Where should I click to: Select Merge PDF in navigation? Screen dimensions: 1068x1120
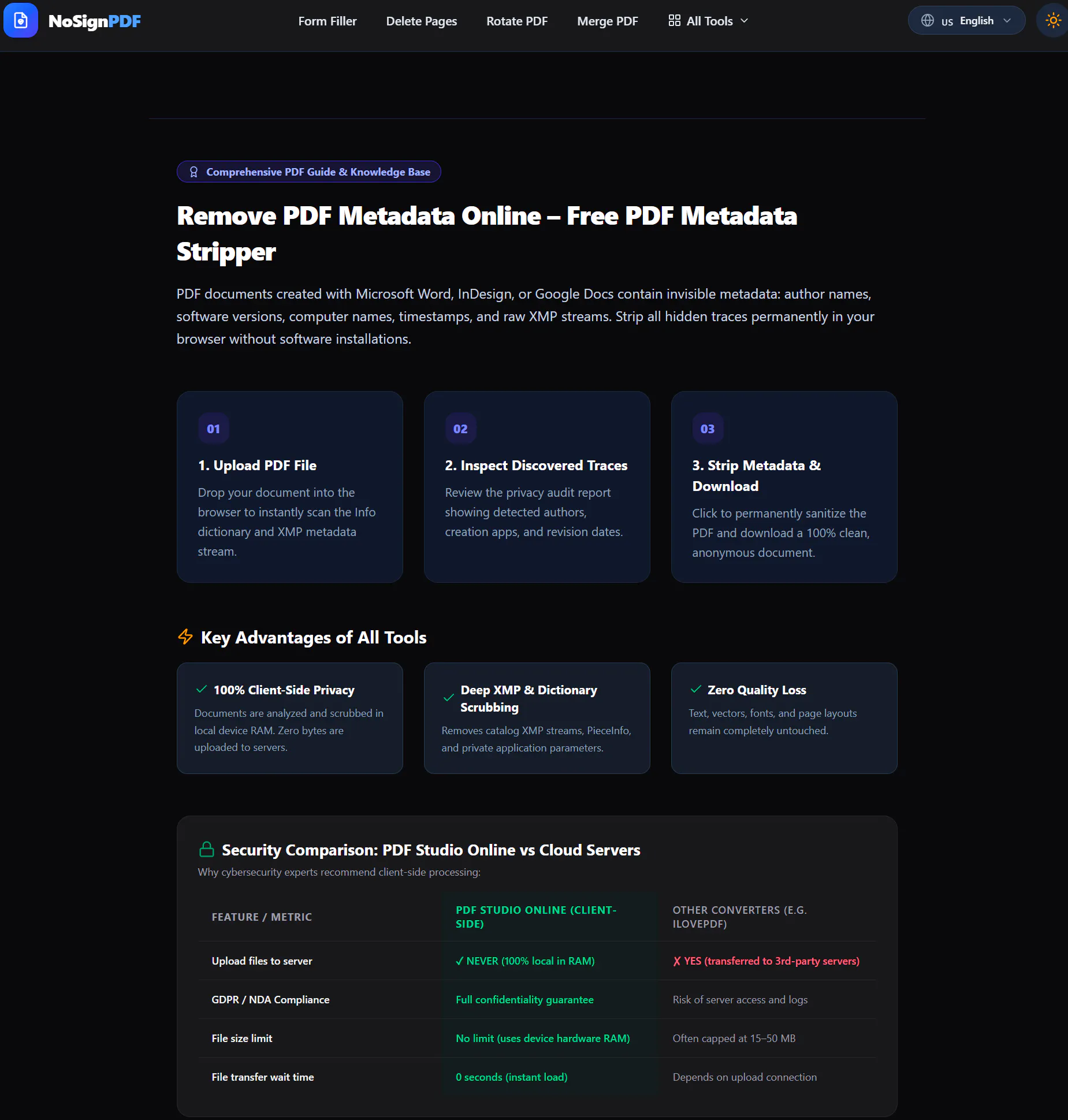click(607, 21)
